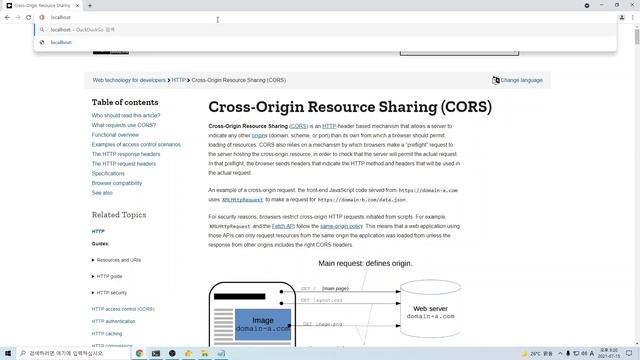Open the Windows Start menu
Screen dimensions: 640x360
(8, 353)
